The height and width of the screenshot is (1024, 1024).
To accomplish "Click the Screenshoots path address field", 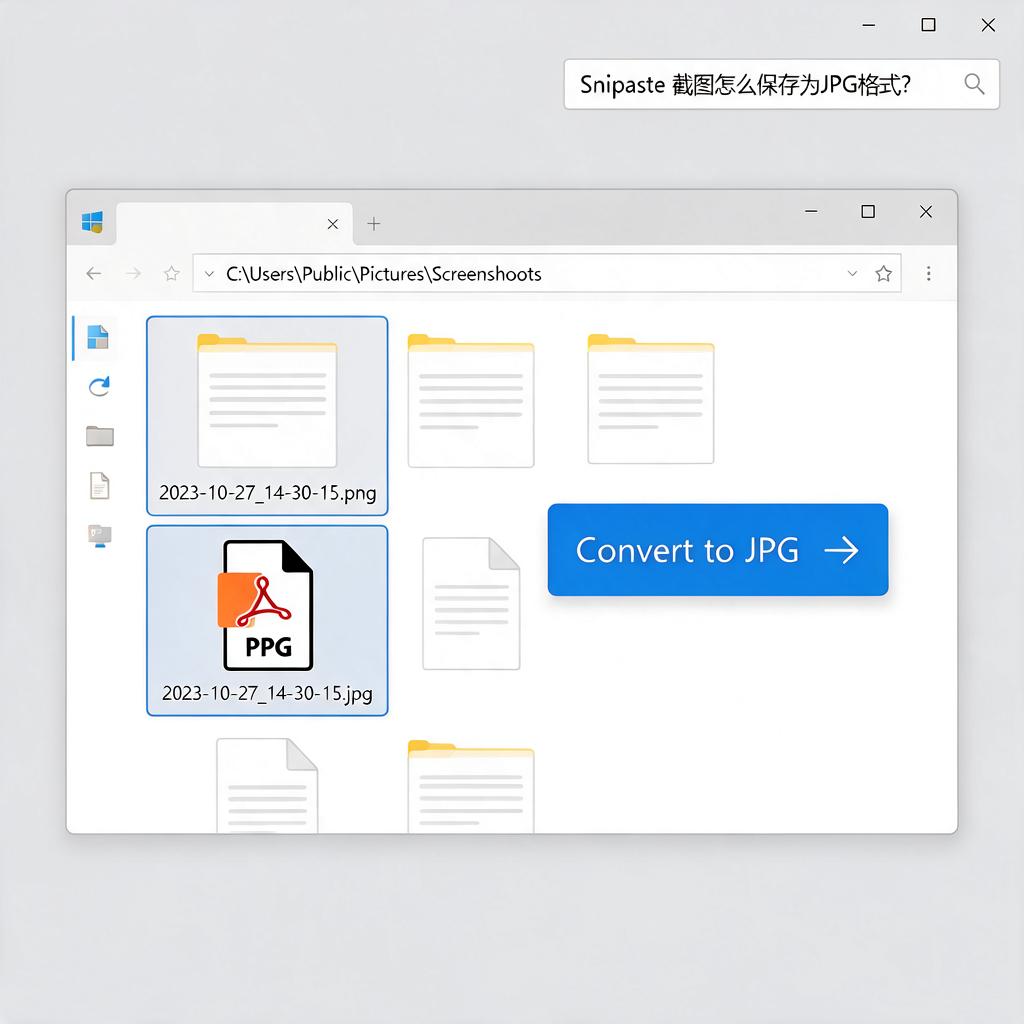I will pyautogui.click(x=547, y=273).
